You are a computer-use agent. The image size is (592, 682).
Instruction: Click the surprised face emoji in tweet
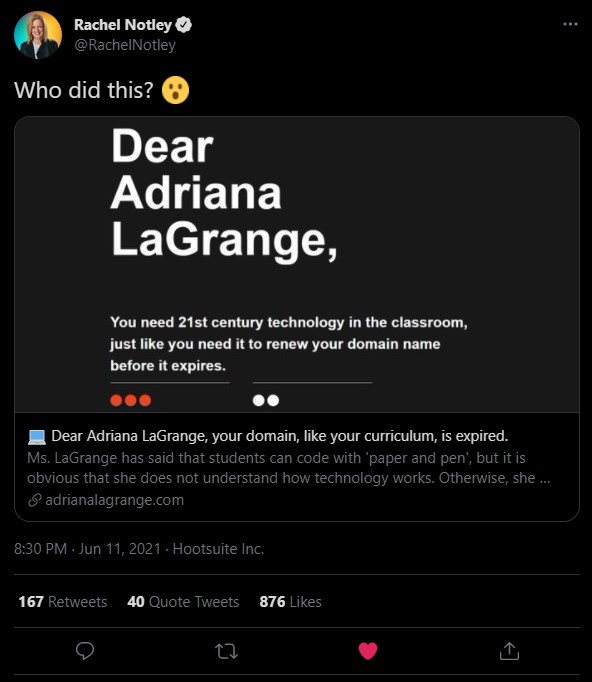(175, 90)
